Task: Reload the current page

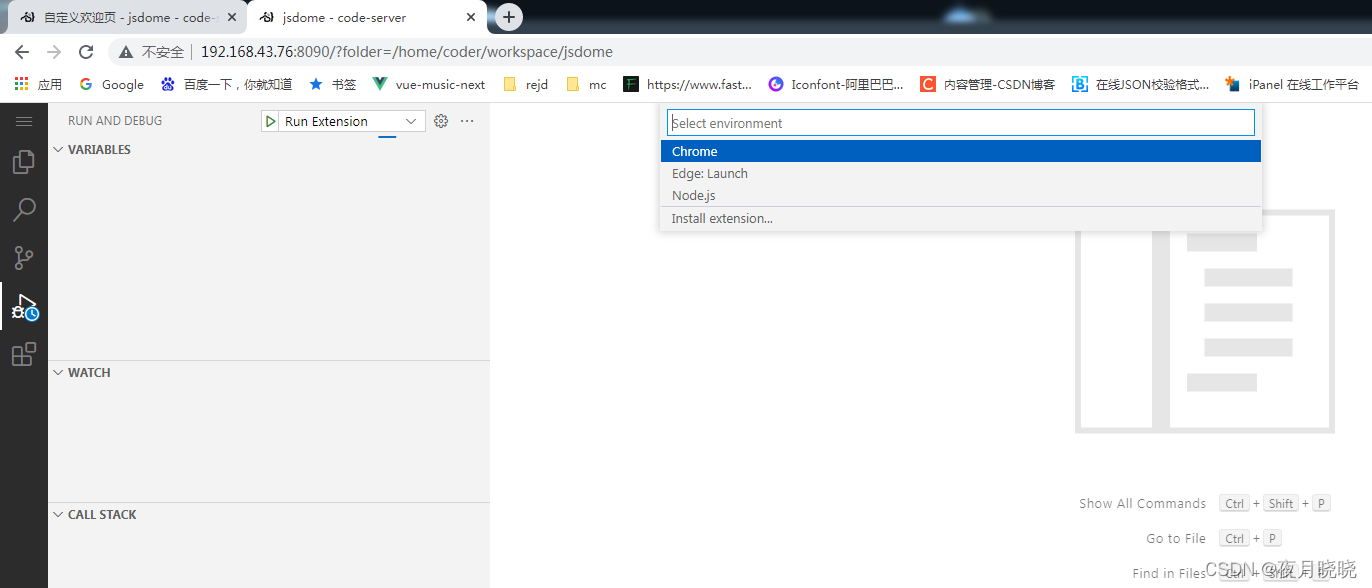Action: [86, 52]
